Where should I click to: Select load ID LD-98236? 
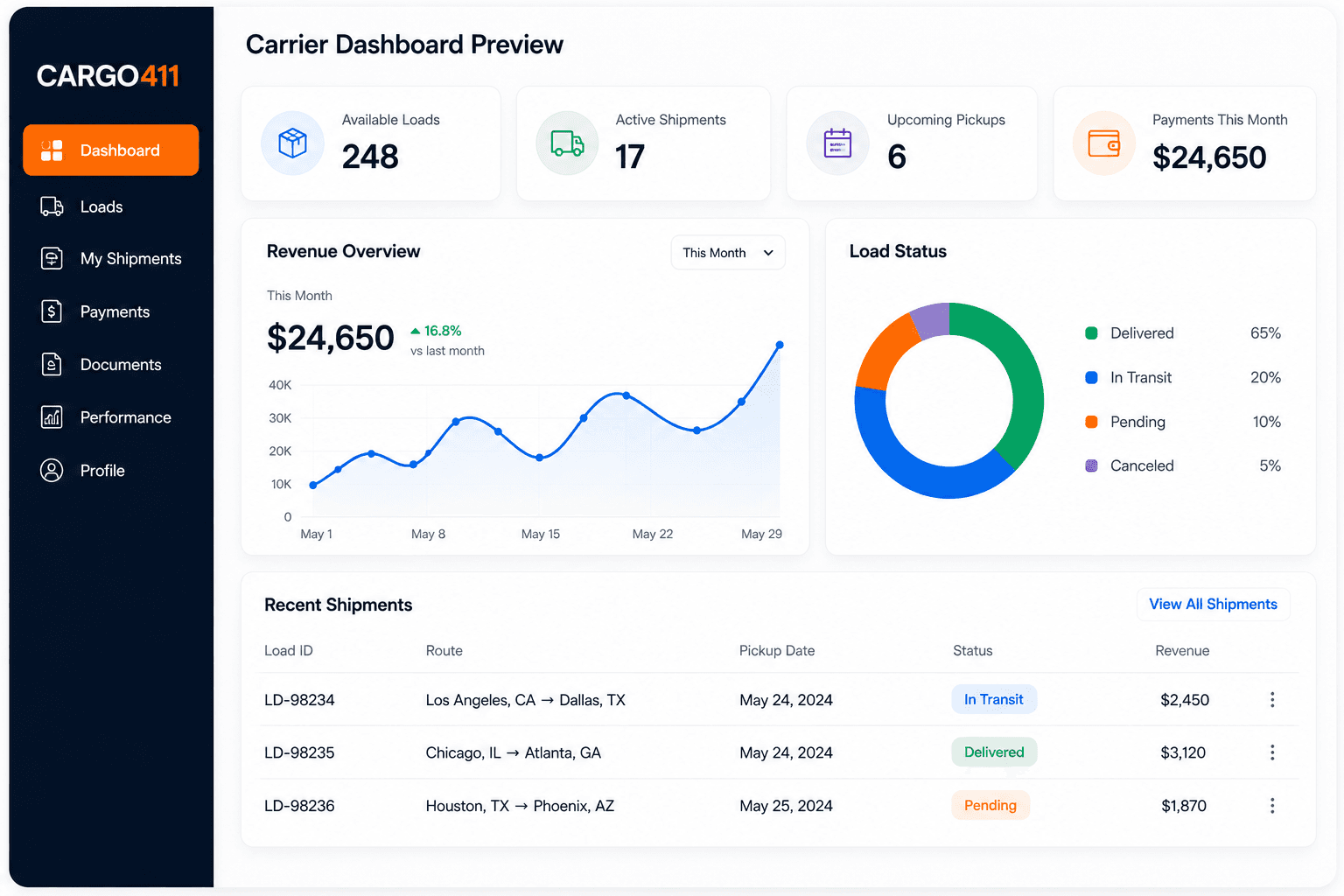[x=299, y=806]
